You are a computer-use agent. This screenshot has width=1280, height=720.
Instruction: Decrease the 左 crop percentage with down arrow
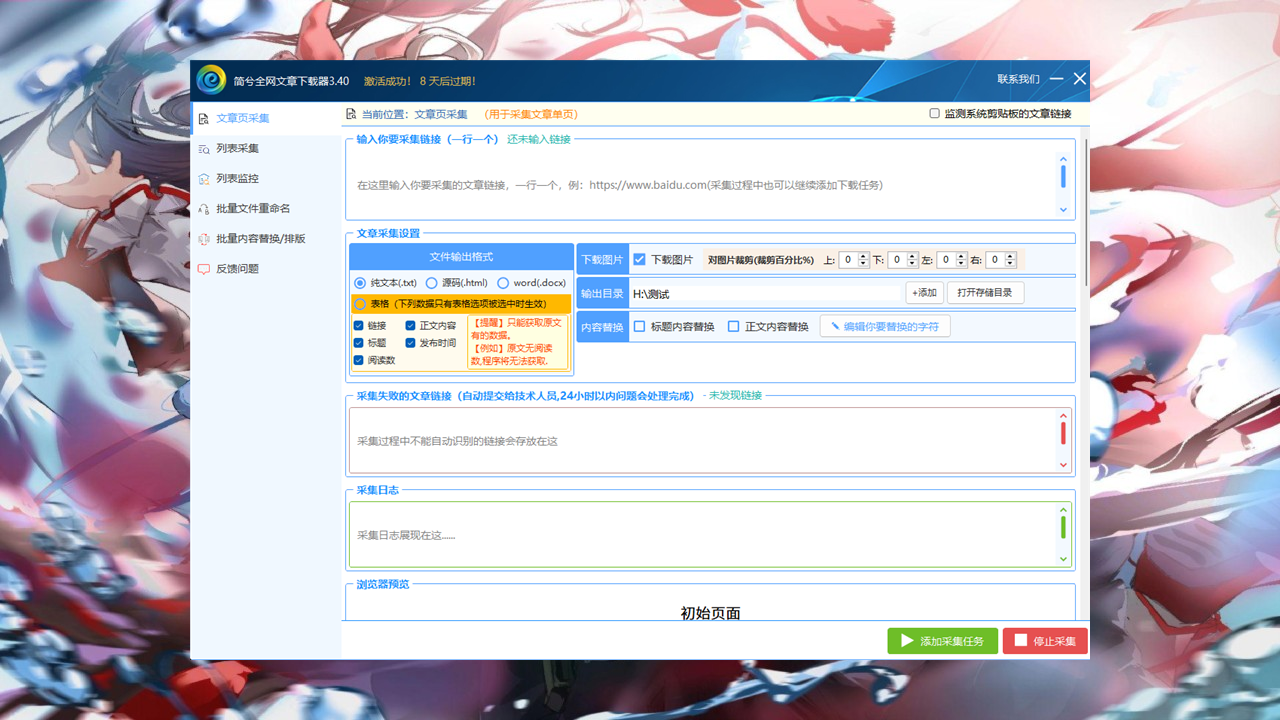pos(961,264)
